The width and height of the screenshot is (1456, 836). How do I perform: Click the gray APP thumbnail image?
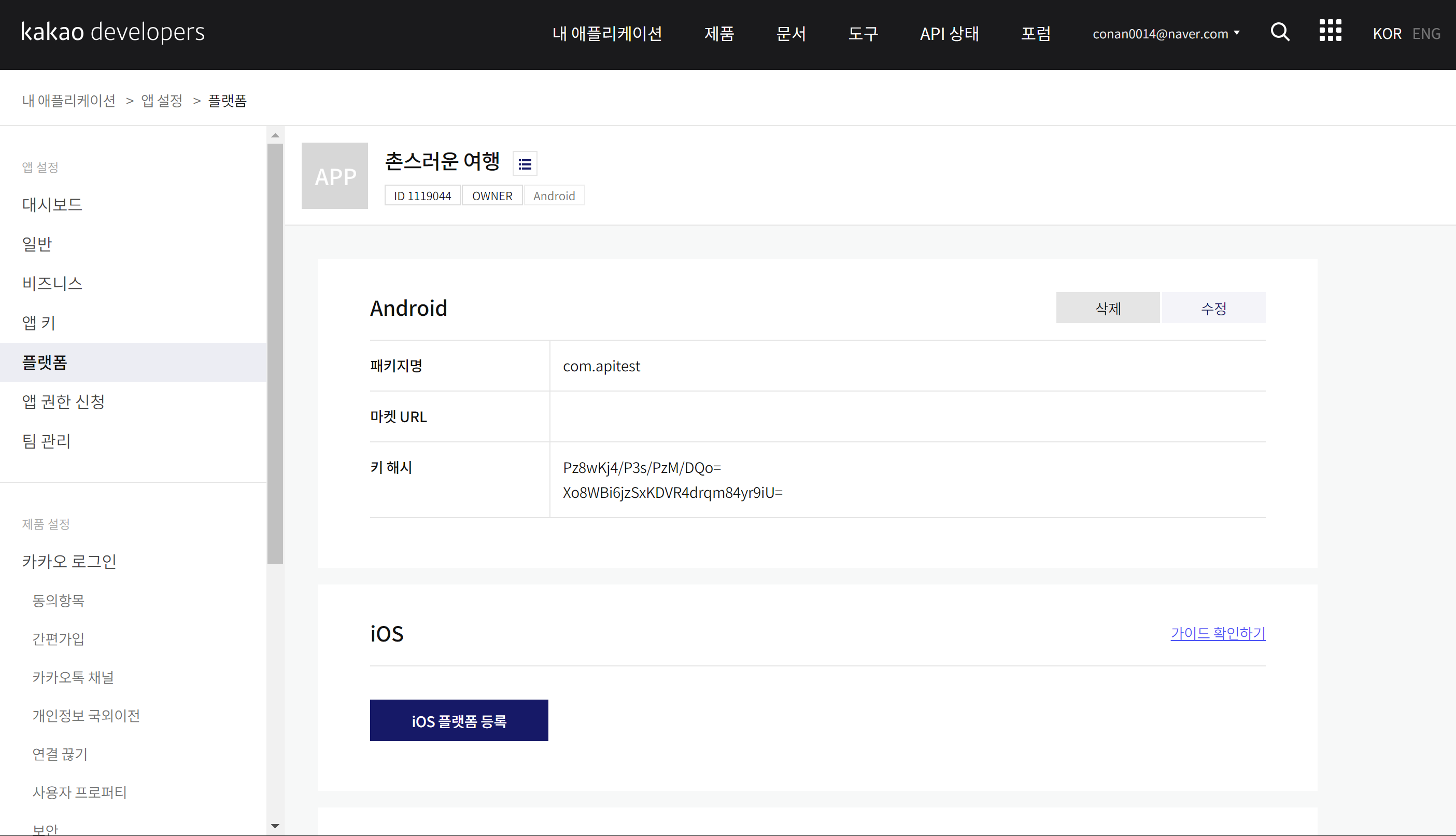334,176
